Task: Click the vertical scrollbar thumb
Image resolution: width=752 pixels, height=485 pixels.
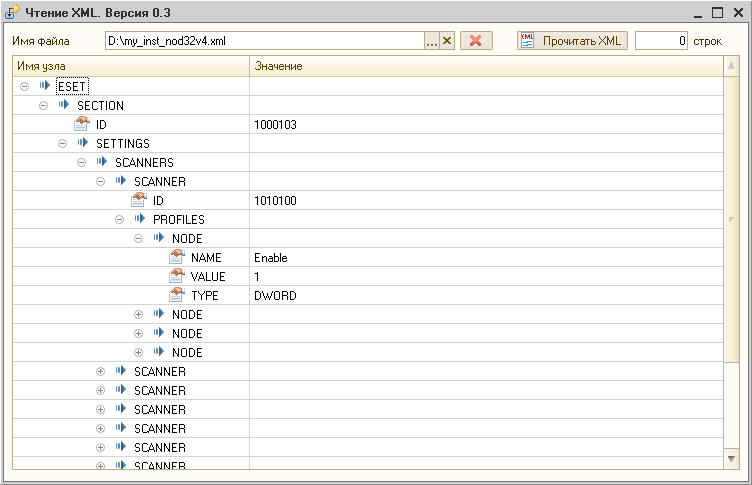Action: (731, 218)
